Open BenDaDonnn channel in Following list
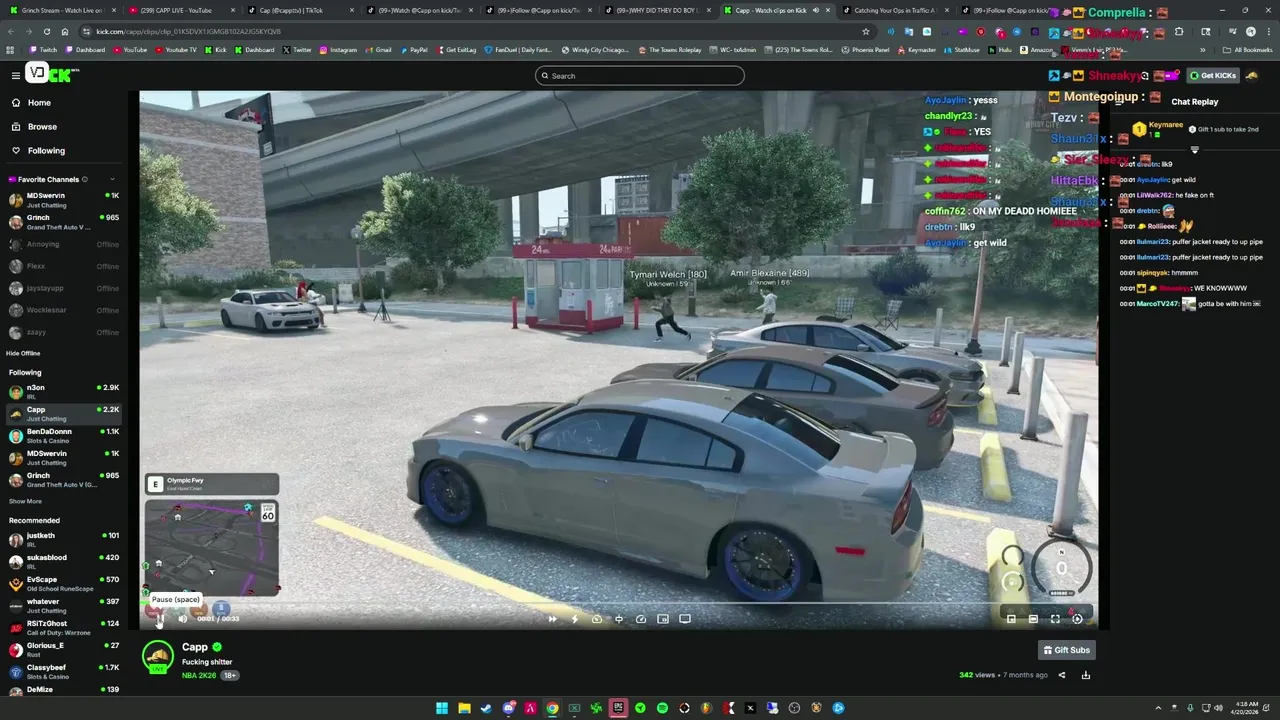This screenshot has height=720, width=1280. (63, 436)
